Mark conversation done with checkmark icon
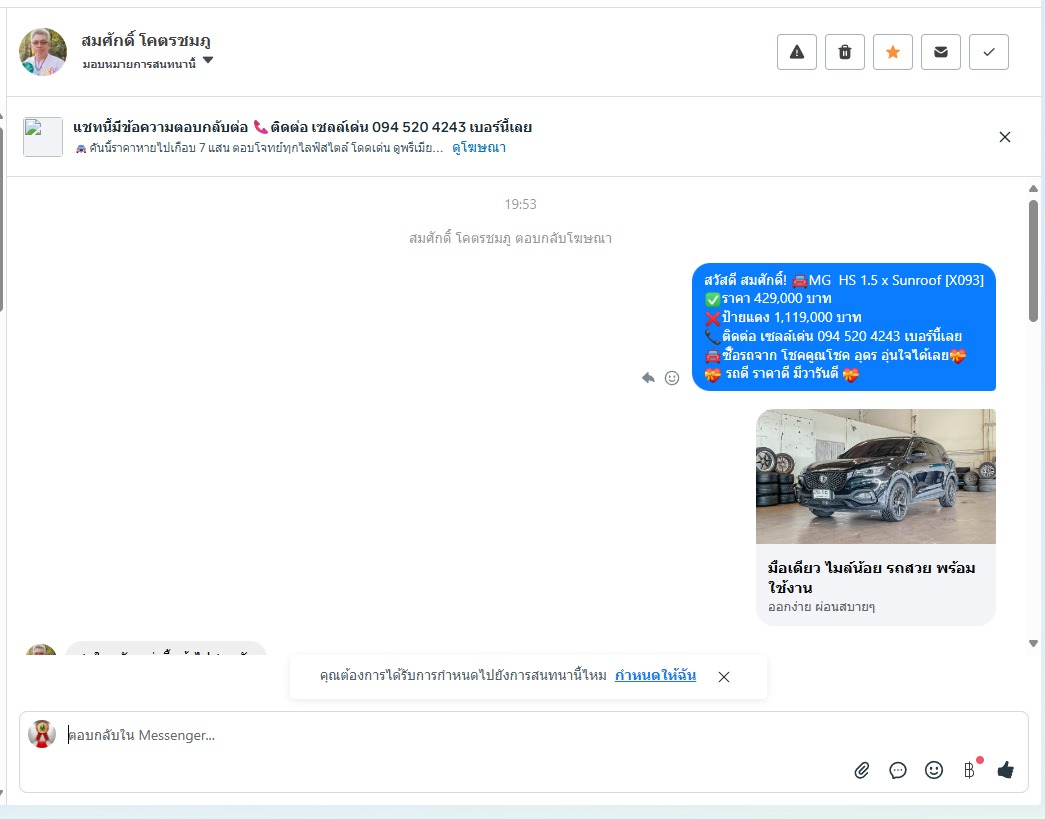This screenshot has height=819, width=1045. coord(988,52)
